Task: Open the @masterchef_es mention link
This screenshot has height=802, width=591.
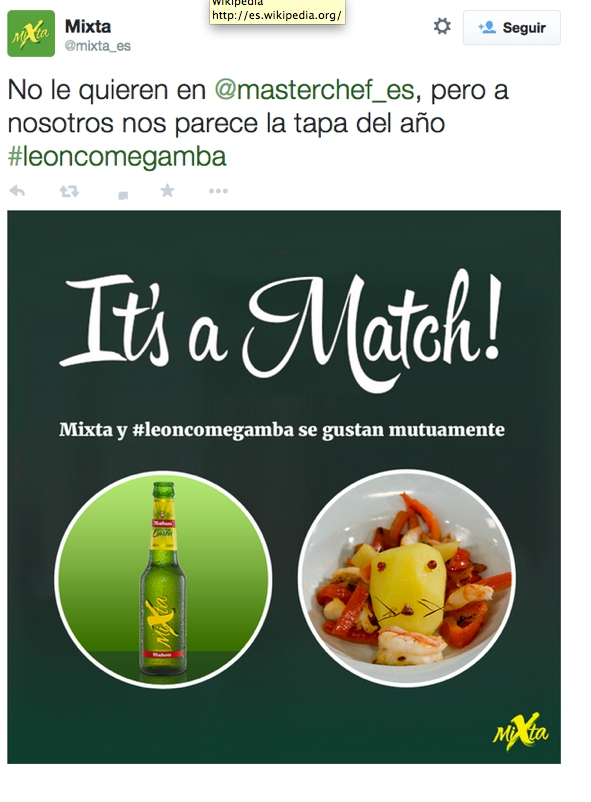Action: 314,90
